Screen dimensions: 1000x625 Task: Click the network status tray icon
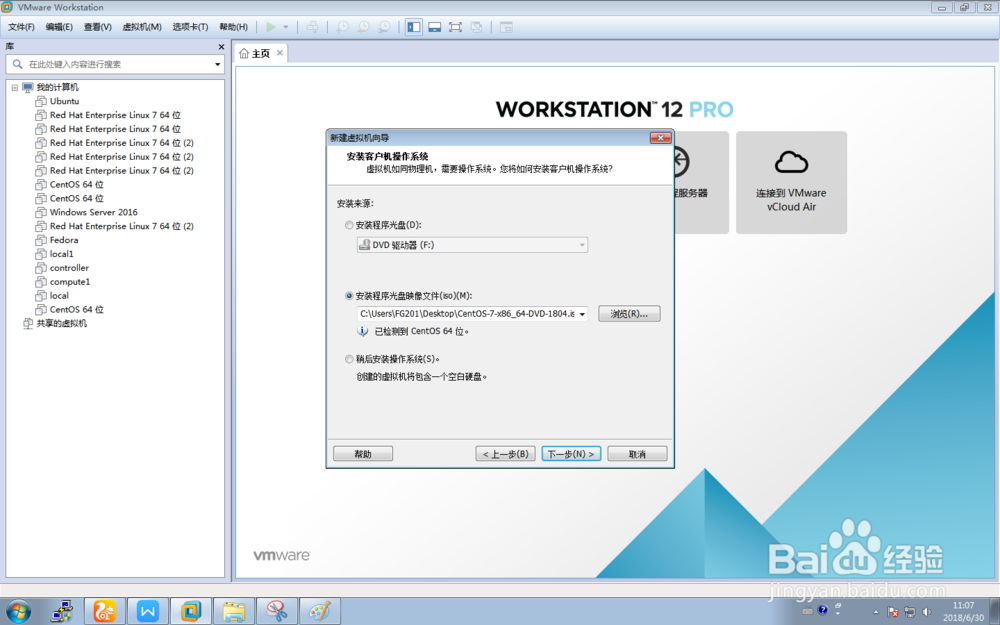pos(910,612)
